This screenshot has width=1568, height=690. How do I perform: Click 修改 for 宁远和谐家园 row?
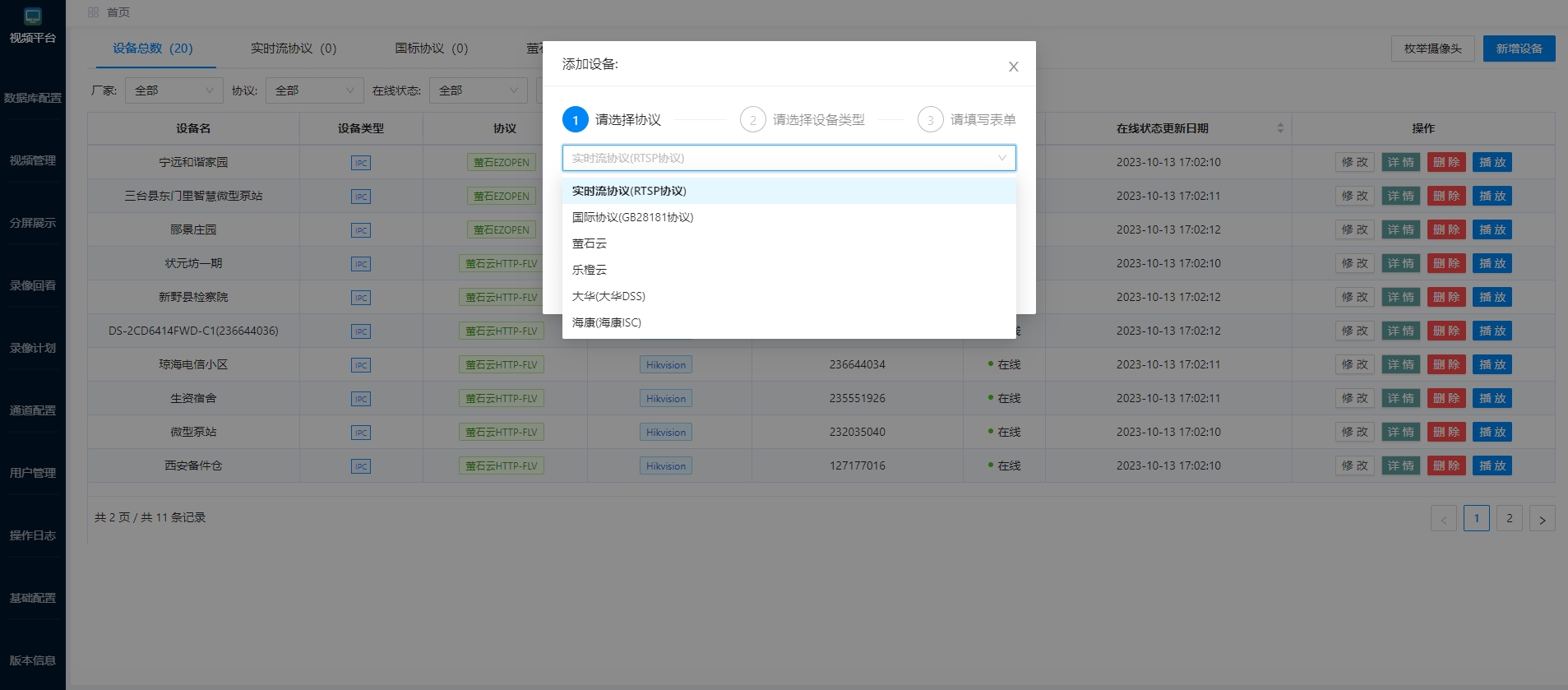[1355, 163]
